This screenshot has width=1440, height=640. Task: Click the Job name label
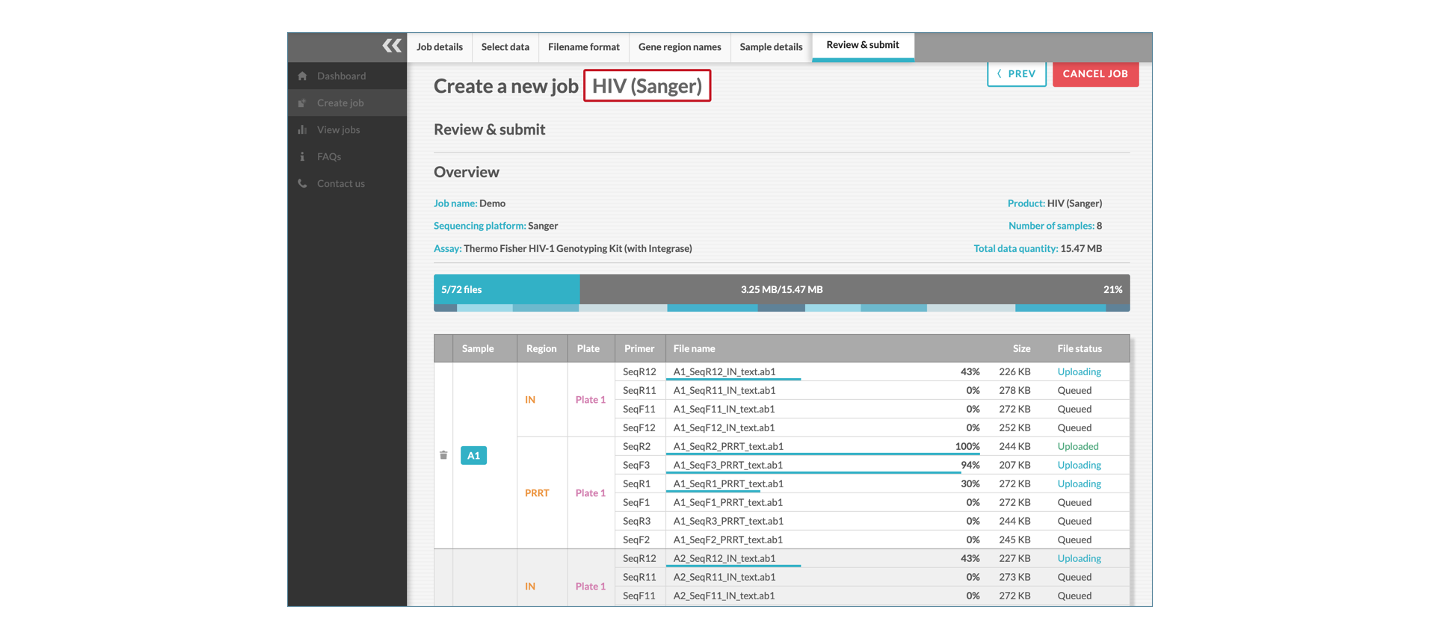(455, 203)
